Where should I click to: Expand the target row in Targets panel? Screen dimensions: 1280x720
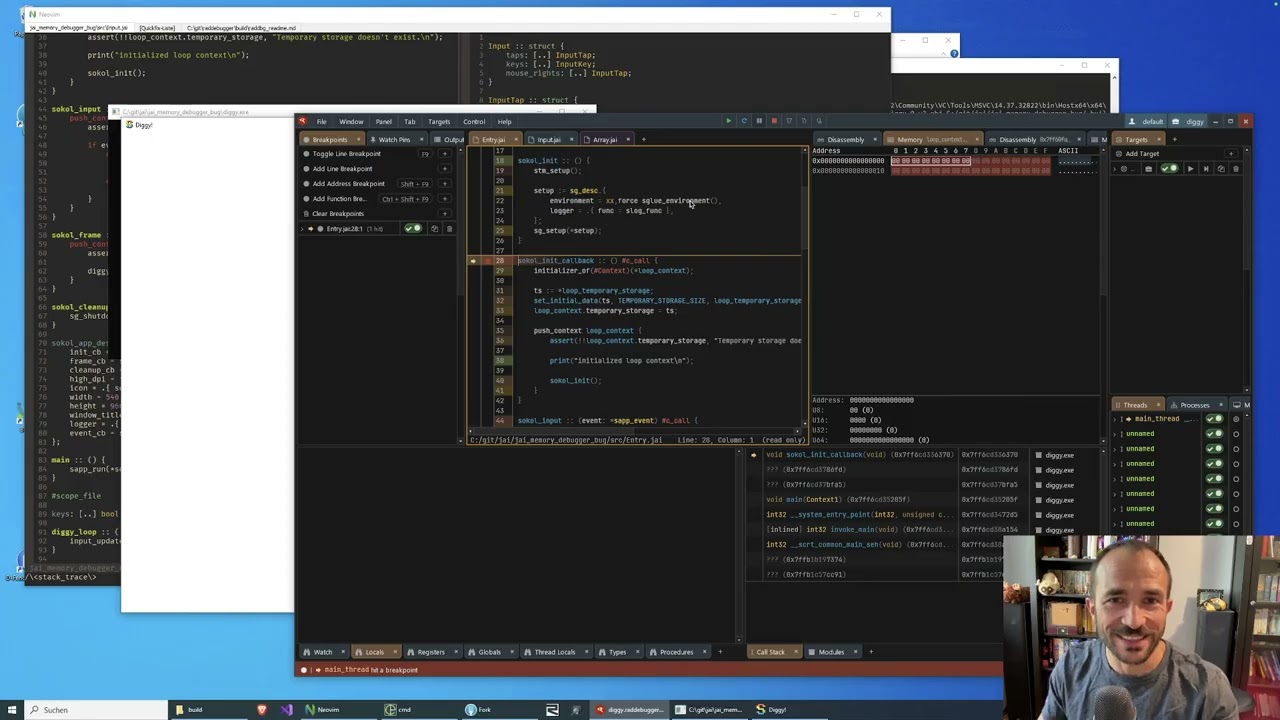coord(1114,169)
